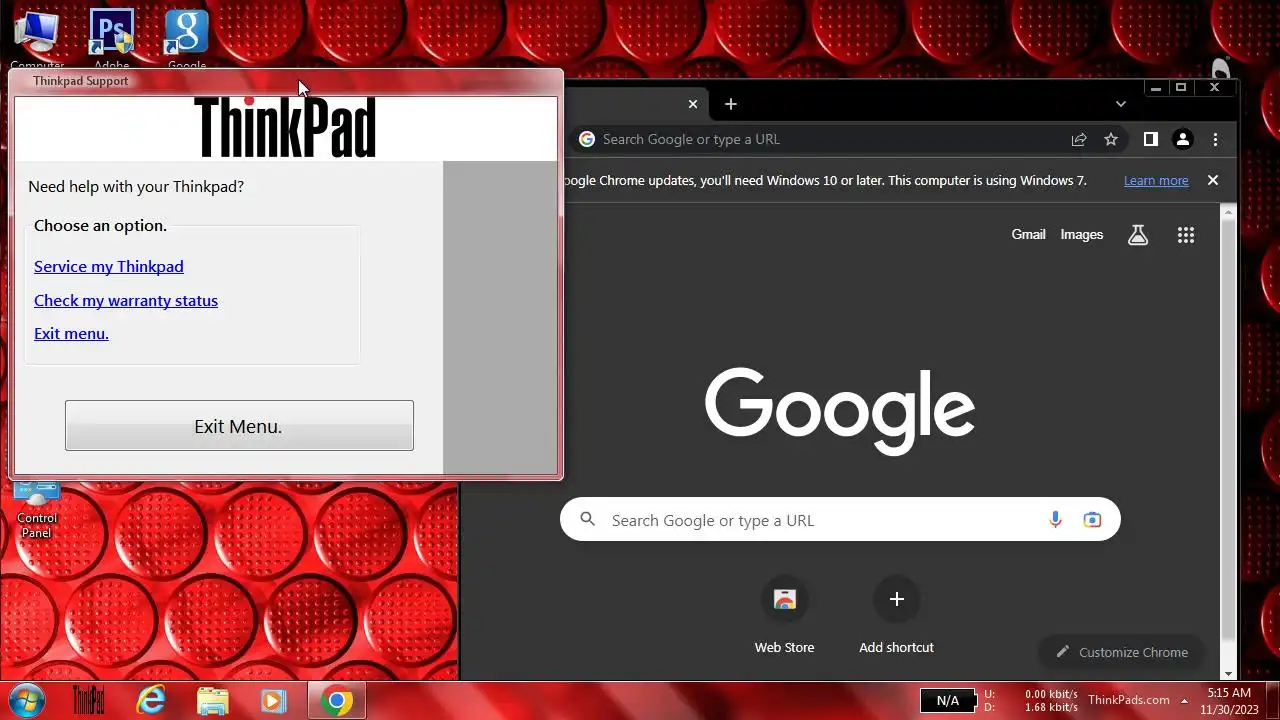This screenshot has height=720, width=1280.
Task: Open the Web Store shortcut
Action: click(784, 615)
